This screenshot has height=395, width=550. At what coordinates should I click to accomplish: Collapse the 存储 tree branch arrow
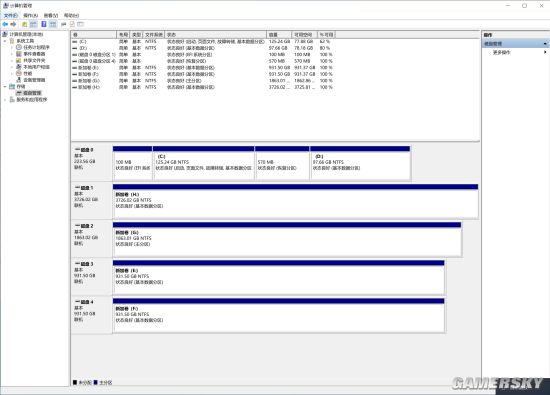[5, 86]
